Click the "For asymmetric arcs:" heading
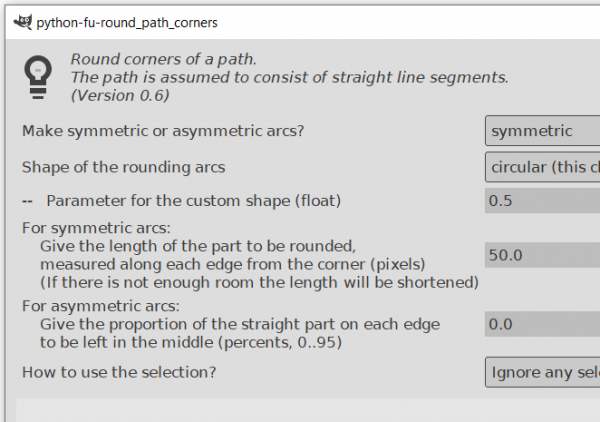 (x=100, y=306)
